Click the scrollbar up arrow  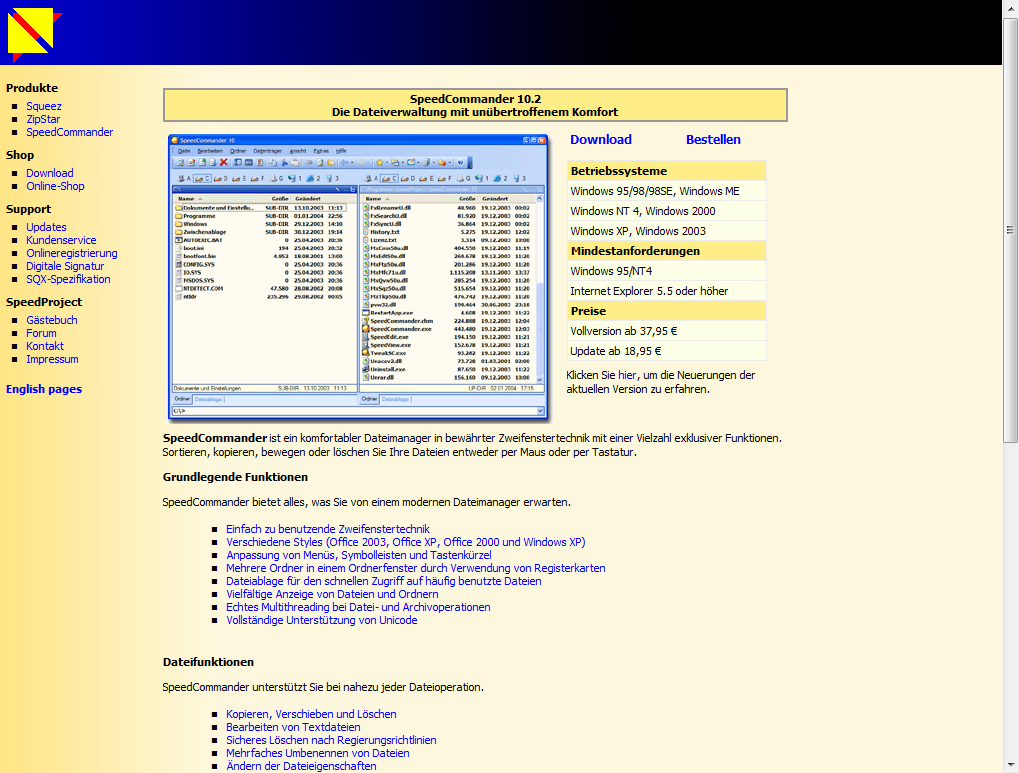pyautogui.click(x=1010, y=7)
